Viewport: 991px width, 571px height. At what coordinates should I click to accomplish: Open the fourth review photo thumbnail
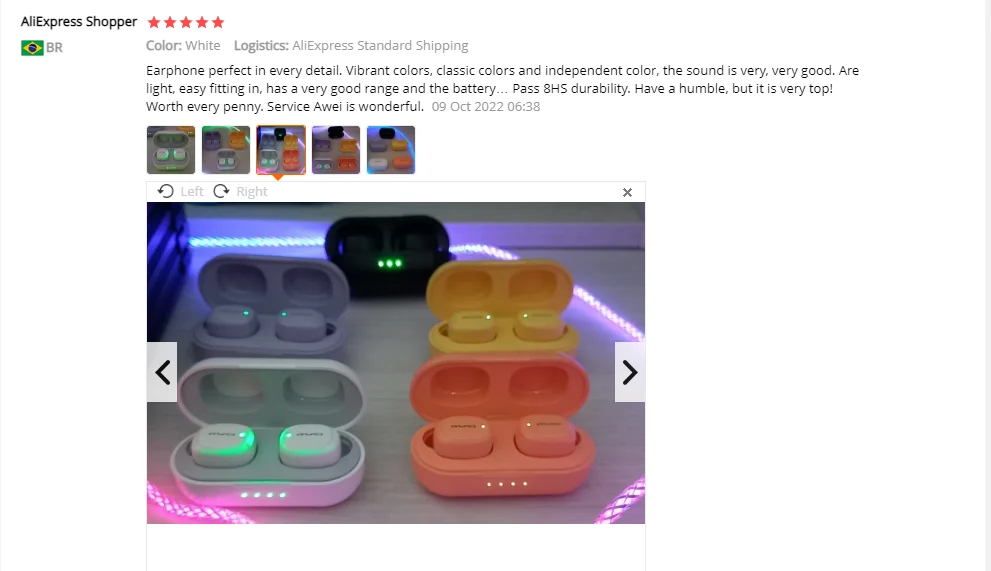click(x=336, y=150)
